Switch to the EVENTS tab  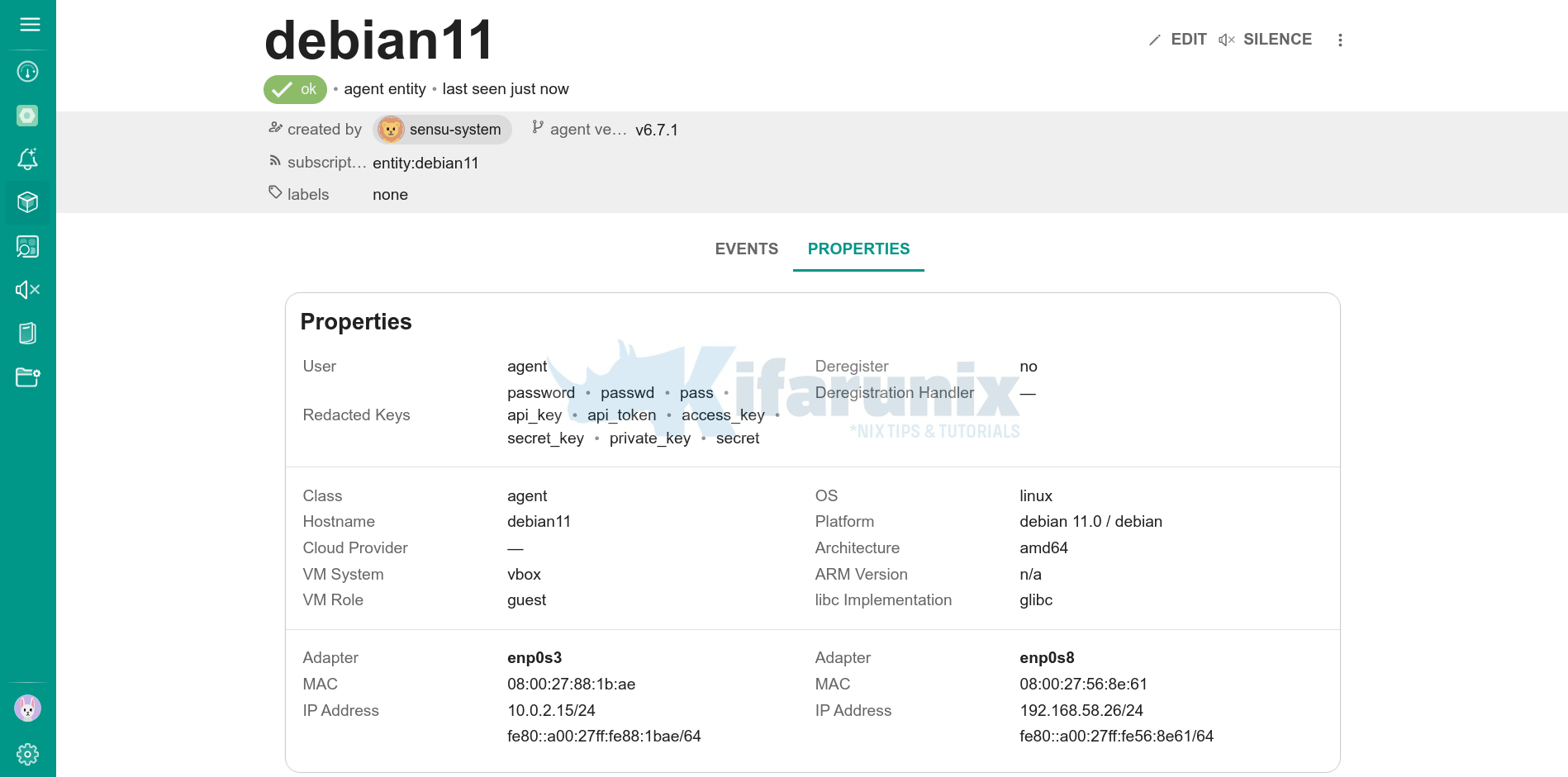tap(746, 249)
